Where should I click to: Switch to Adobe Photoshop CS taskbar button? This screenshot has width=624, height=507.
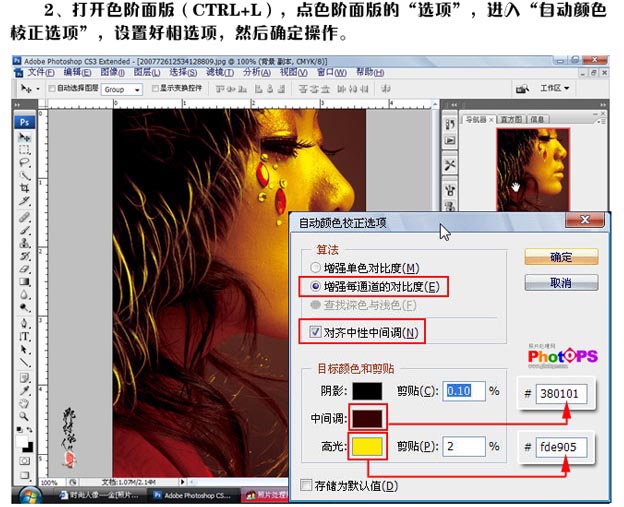[194, 495]
